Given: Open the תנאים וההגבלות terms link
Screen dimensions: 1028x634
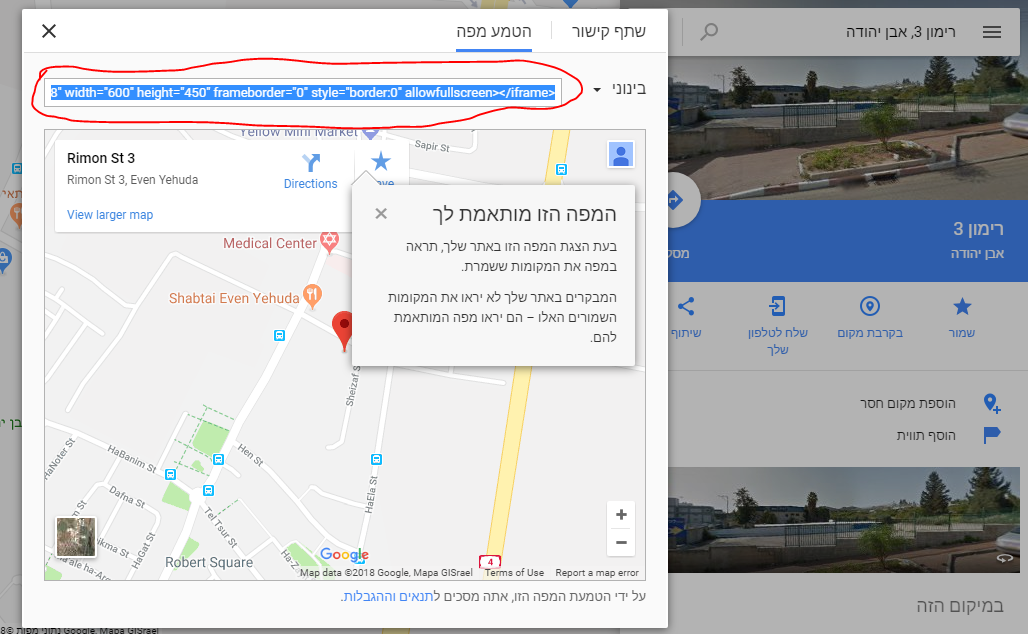Looking at the screenshot, I should (388, 596).
